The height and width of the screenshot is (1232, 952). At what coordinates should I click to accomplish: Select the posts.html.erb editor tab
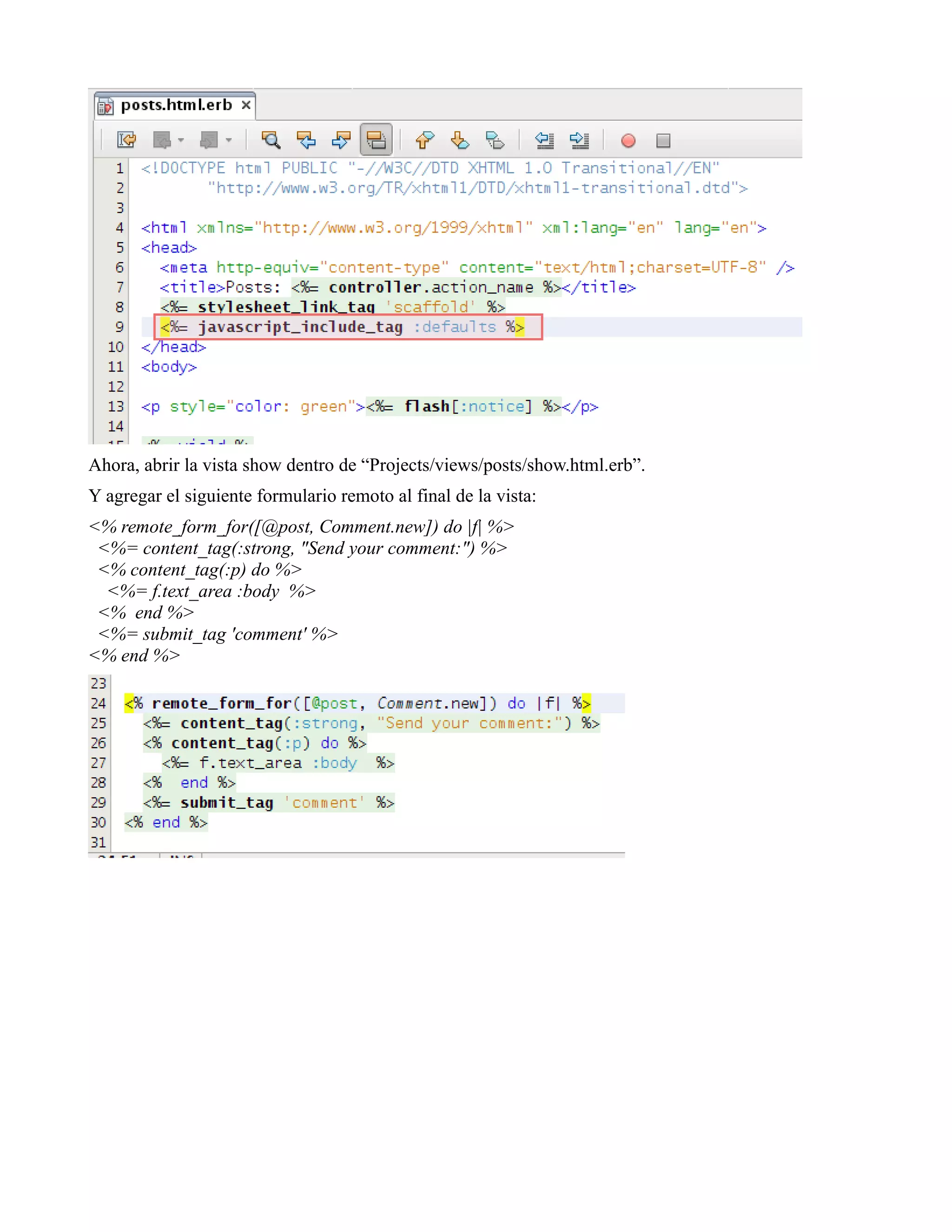(175, 106)
